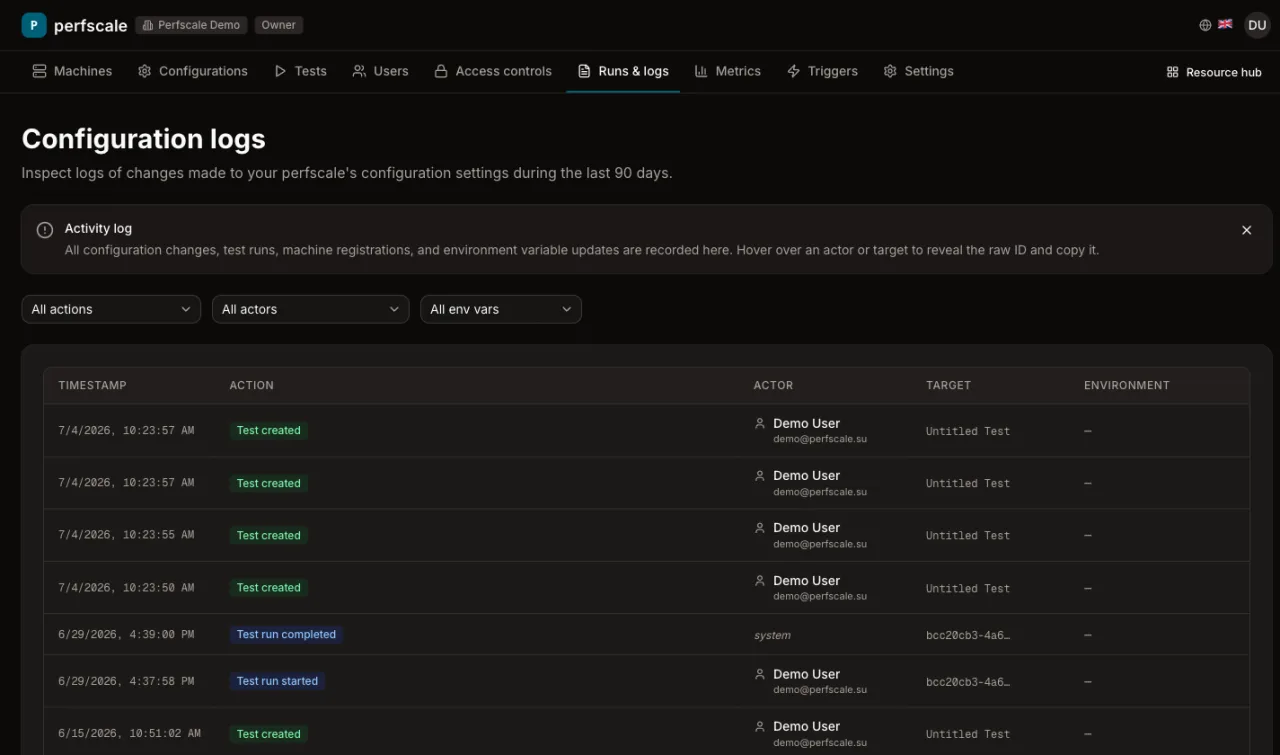Screen dimensions: 1280x755
Task: Click the ACTION column header
Action: coord(252,385)
